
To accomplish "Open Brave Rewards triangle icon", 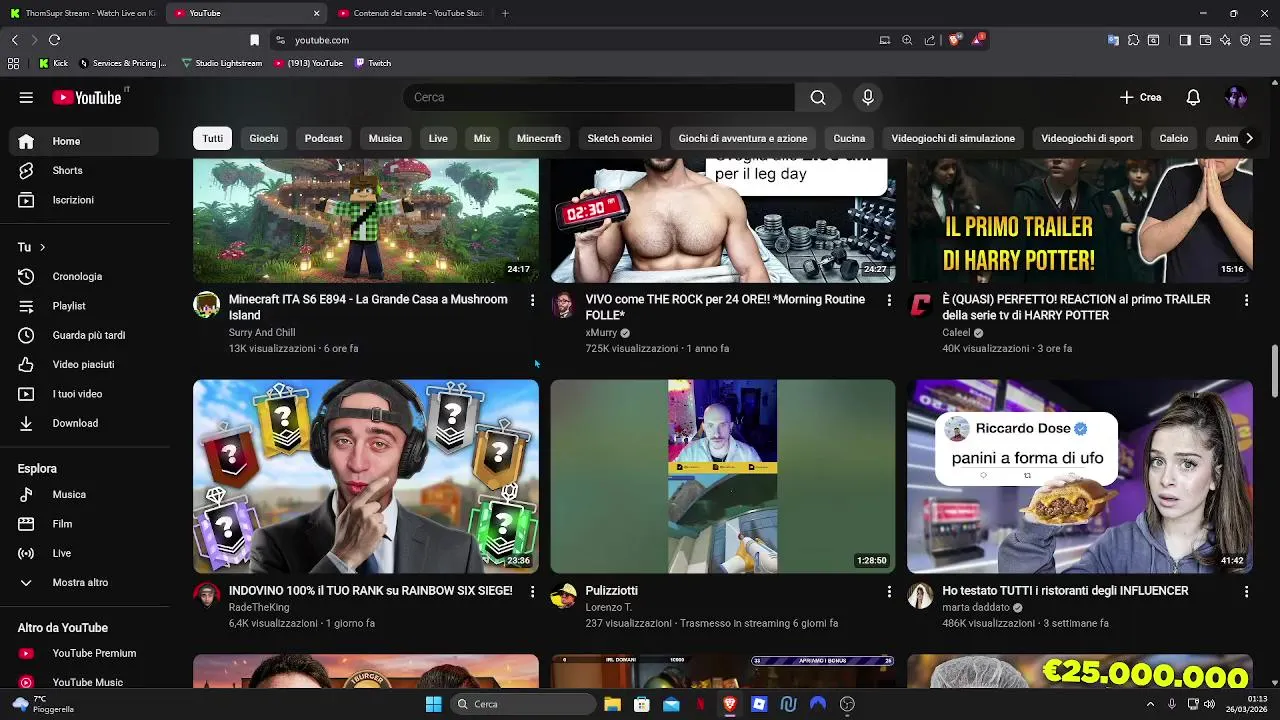I will tap(977, 40).
